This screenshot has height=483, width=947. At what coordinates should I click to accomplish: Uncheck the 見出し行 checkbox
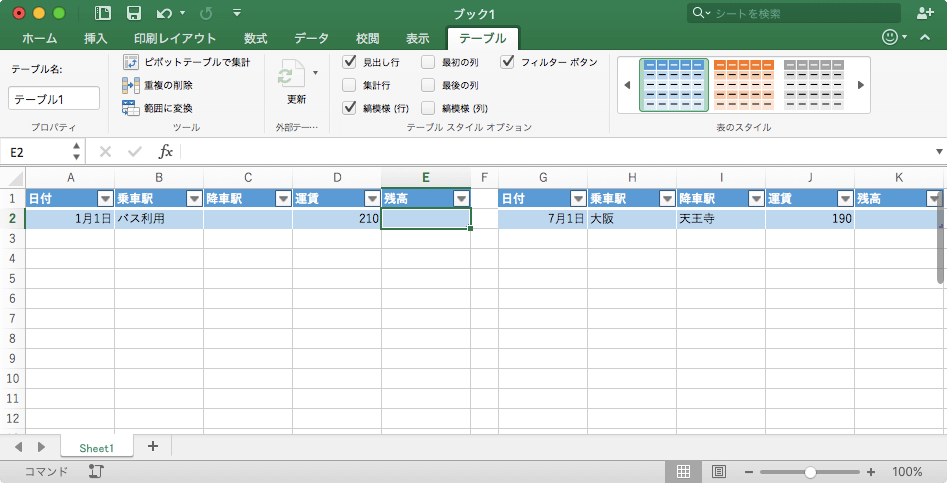tap(349, 62)
